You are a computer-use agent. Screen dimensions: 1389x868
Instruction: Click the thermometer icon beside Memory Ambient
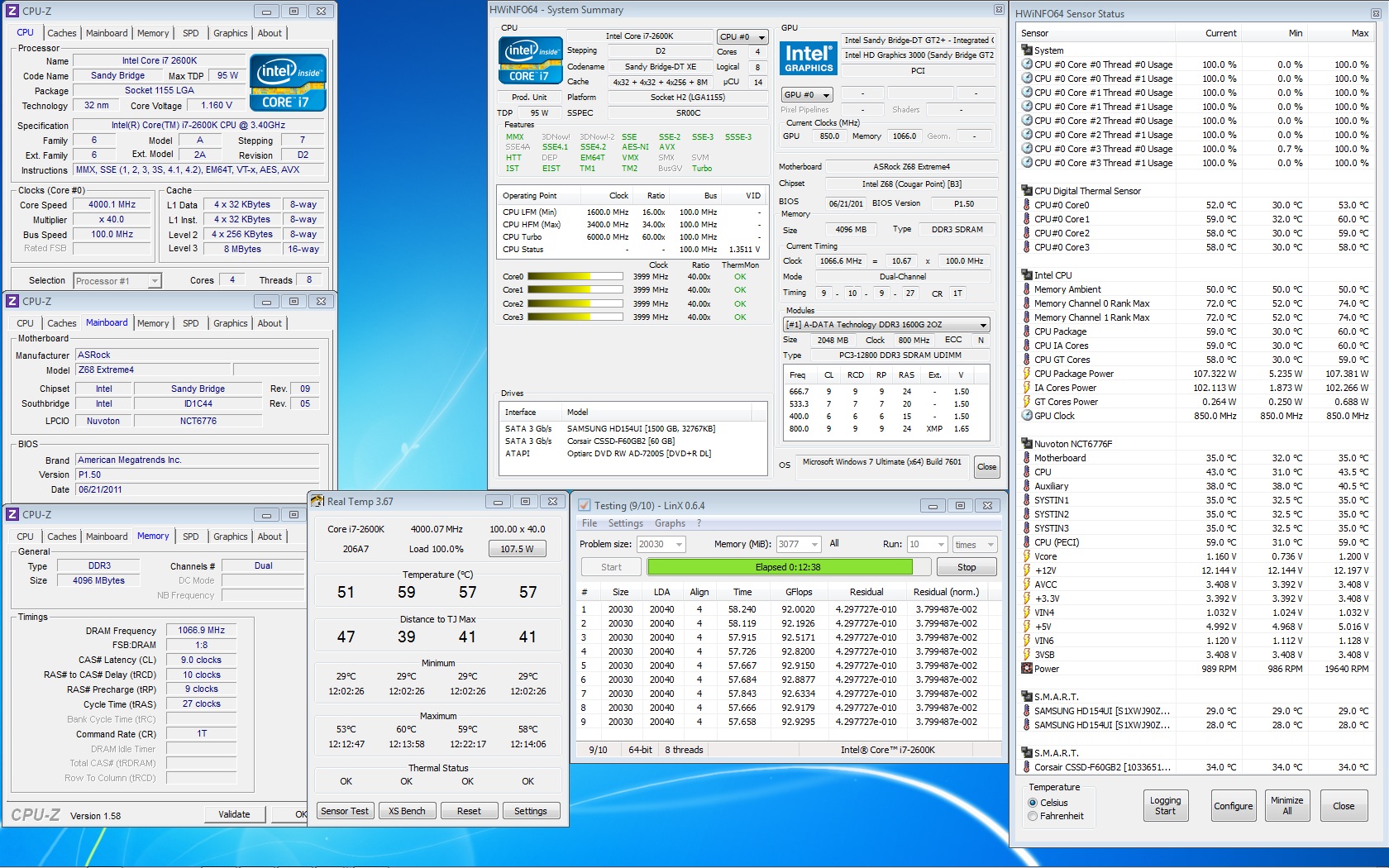(1027, 289)
